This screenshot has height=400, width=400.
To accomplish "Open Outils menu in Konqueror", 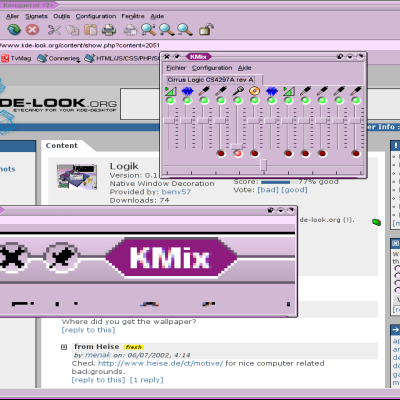I will (62, 16).
